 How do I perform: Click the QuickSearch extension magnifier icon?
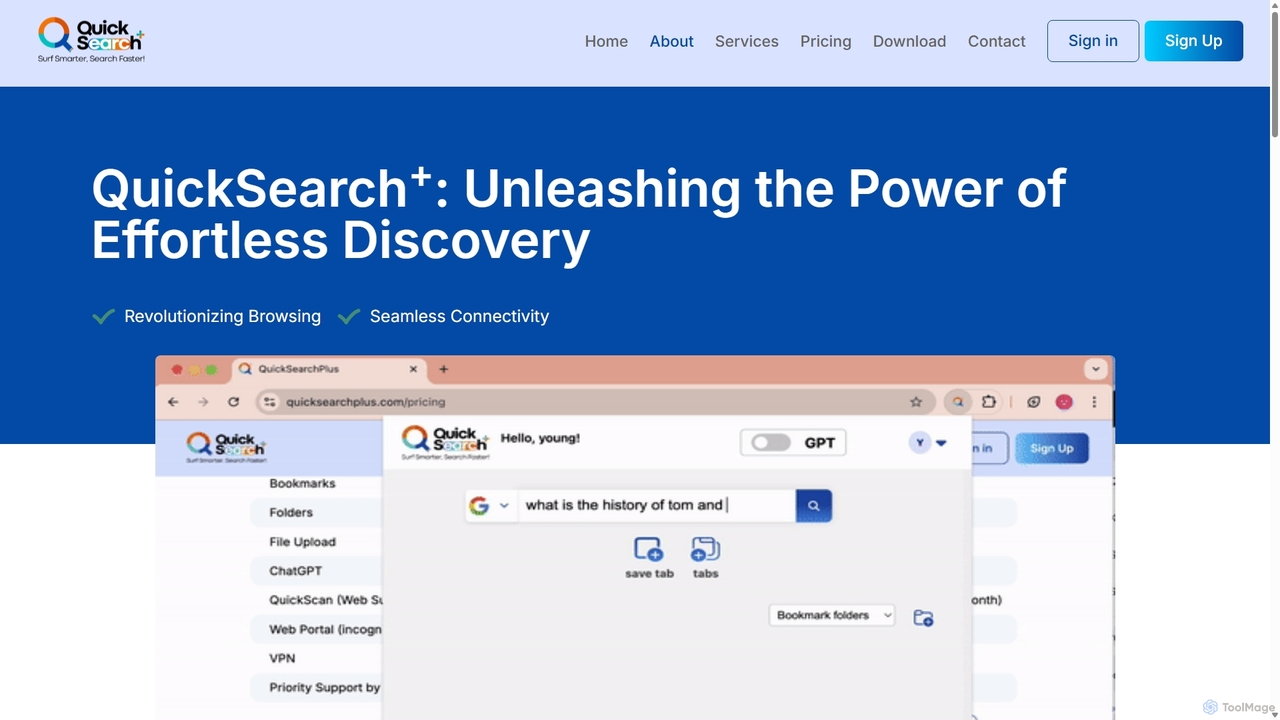point(958,402)
